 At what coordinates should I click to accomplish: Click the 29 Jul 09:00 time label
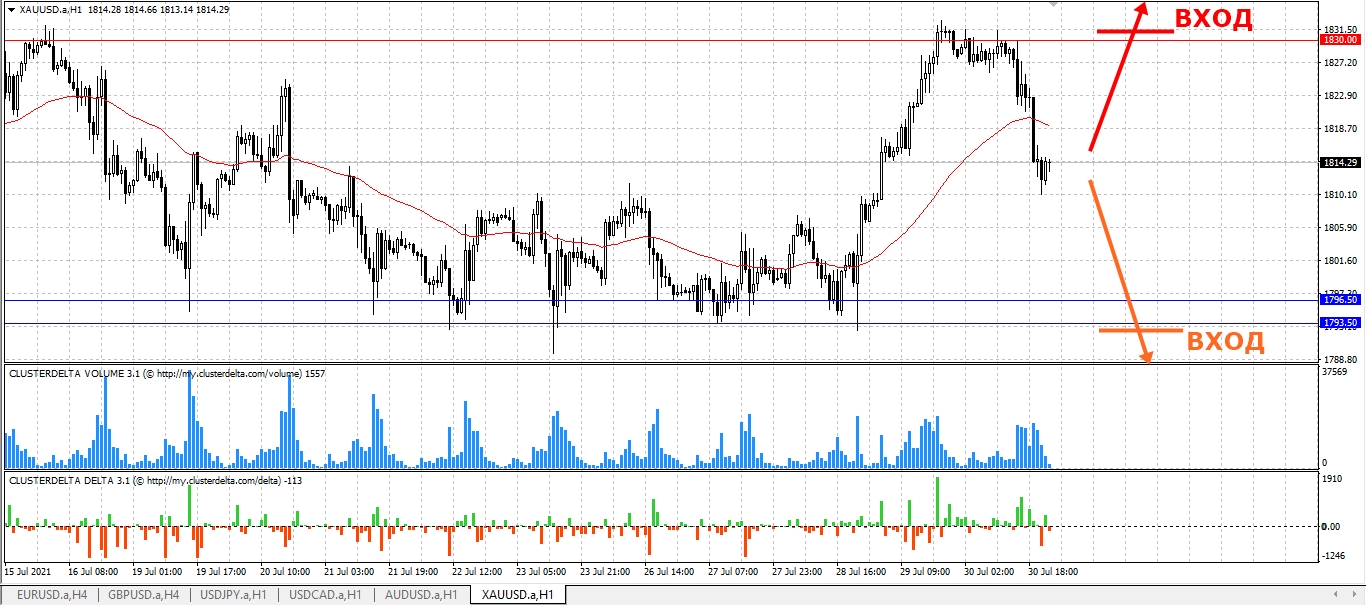[925, 572]
